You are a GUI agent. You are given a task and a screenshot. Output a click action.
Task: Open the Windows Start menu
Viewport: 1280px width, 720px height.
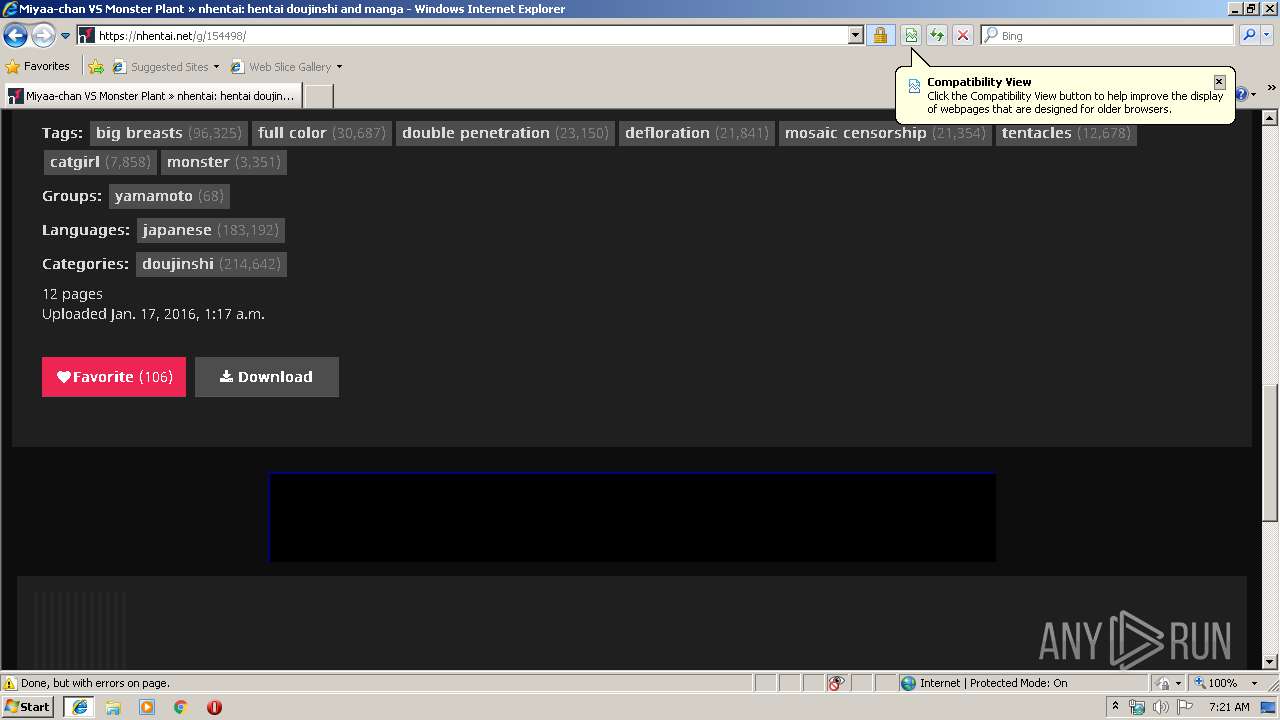[28, 707]
